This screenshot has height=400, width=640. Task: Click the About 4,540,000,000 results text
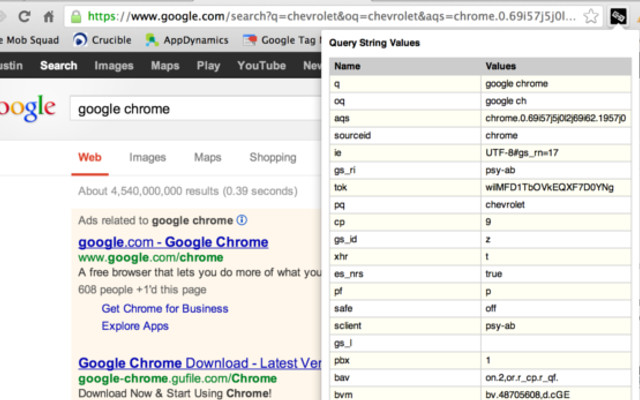point(188,191)
